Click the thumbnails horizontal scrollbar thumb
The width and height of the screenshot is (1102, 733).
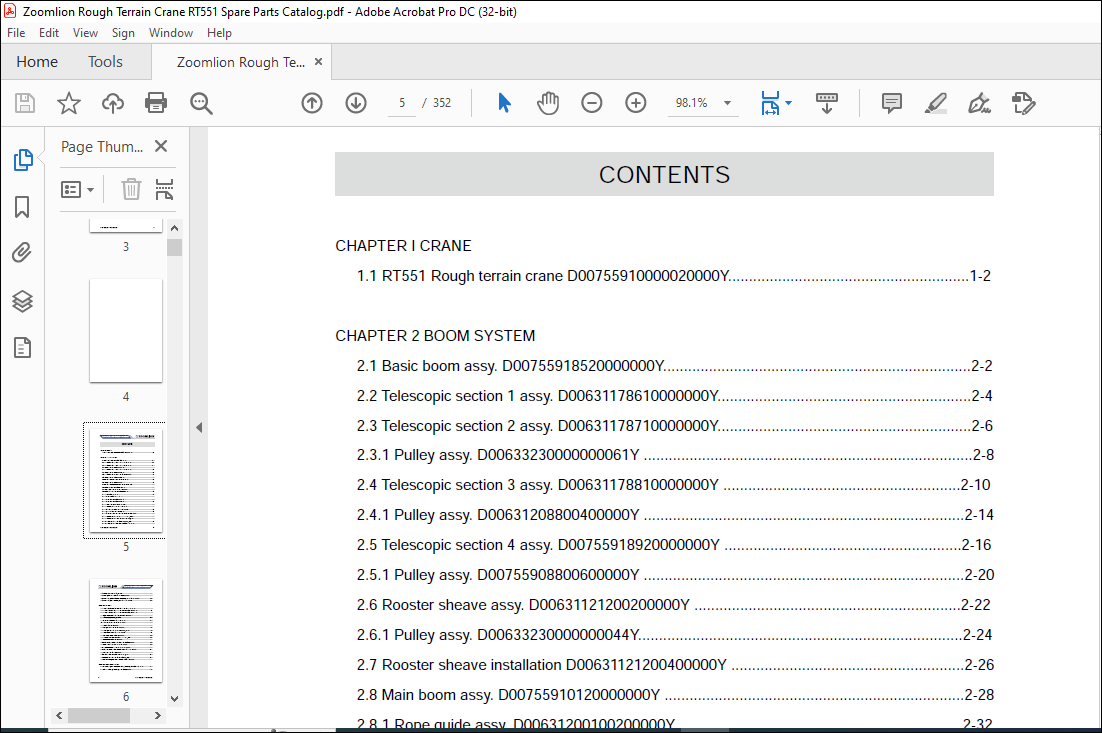(99, 715)
